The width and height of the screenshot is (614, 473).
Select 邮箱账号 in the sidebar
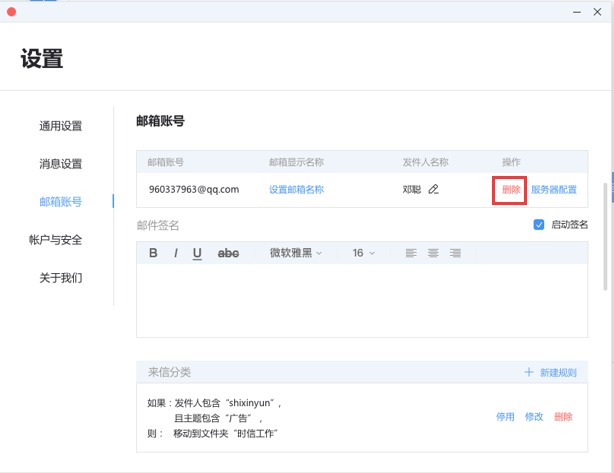click(x=60, y=202)
